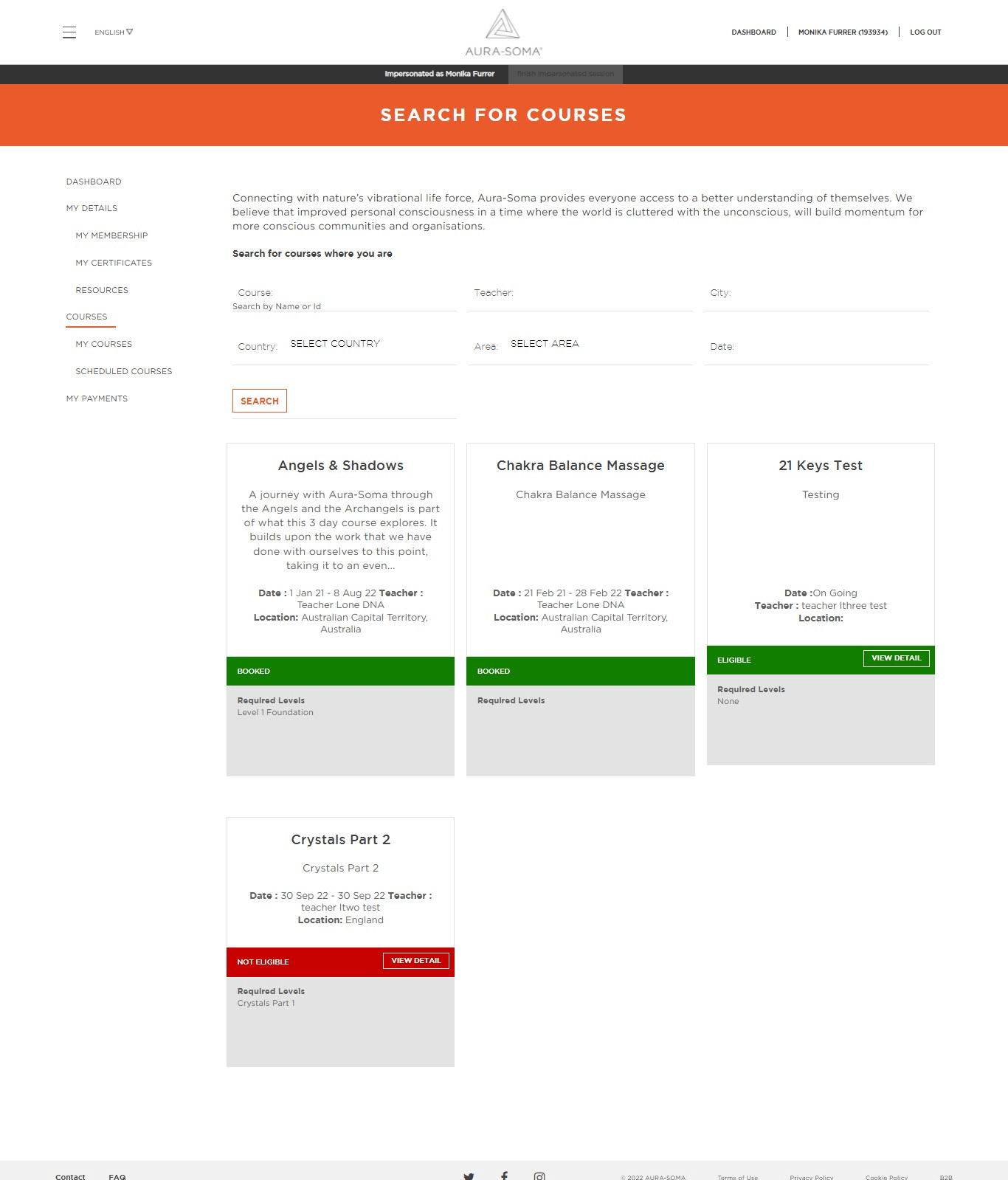Select Dashboard in the sidebar
The height and width of the screenshot is (1180, 1008).
94,182
